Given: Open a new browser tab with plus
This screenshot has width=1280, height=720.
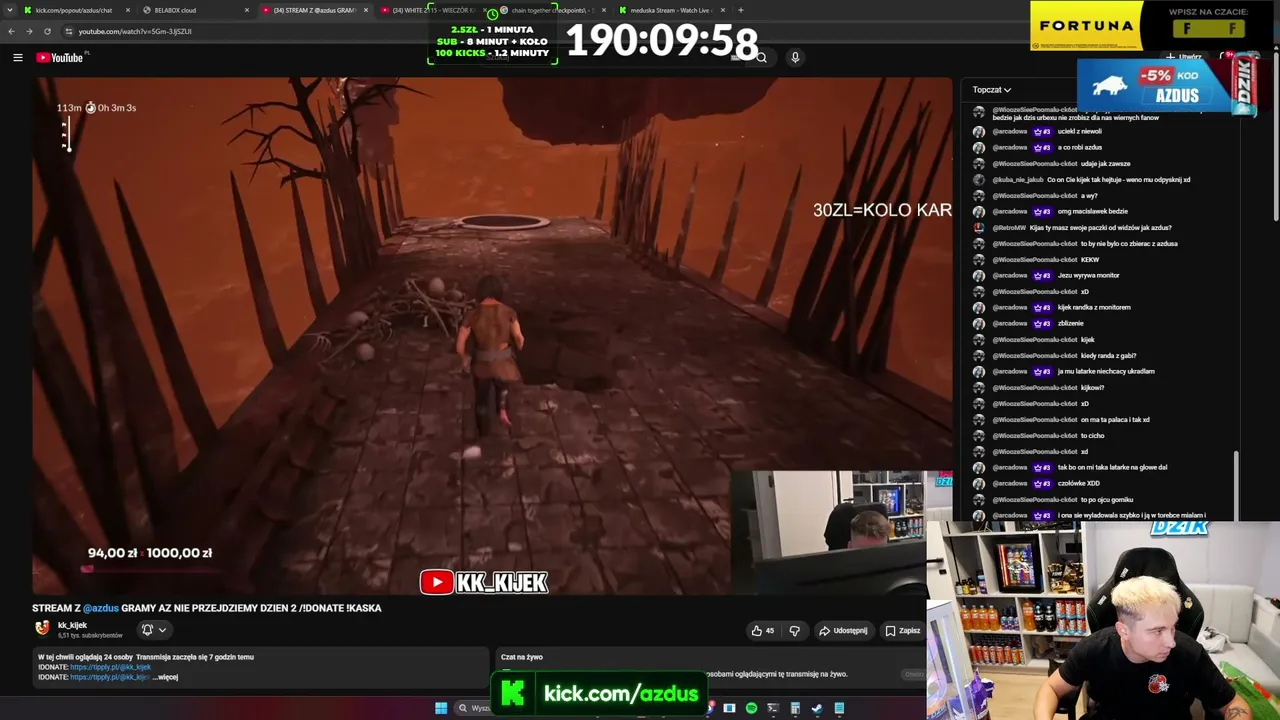Looking at the screenshot, I should coord(740,10).
